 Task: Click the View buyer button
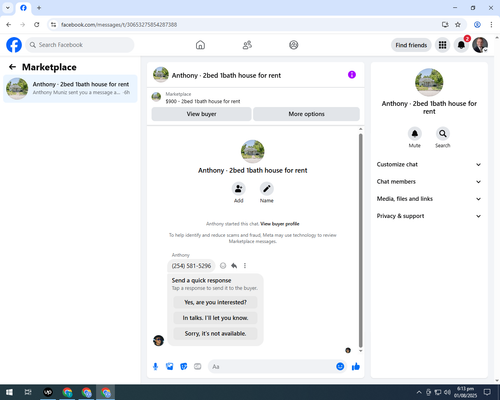pos(201,114)
